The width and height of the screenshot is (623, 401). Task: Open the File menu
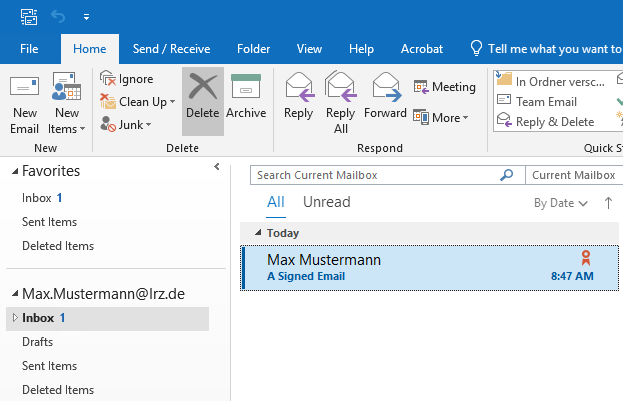29,49
